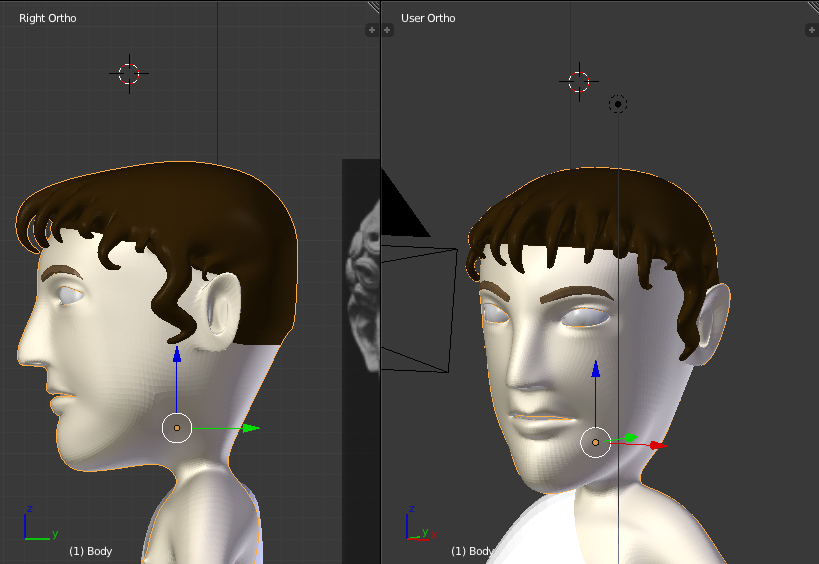Grab blue Z-axis arrow in Right Ortho view
Screen dimensions: 819x564
(x=177, y=356)
